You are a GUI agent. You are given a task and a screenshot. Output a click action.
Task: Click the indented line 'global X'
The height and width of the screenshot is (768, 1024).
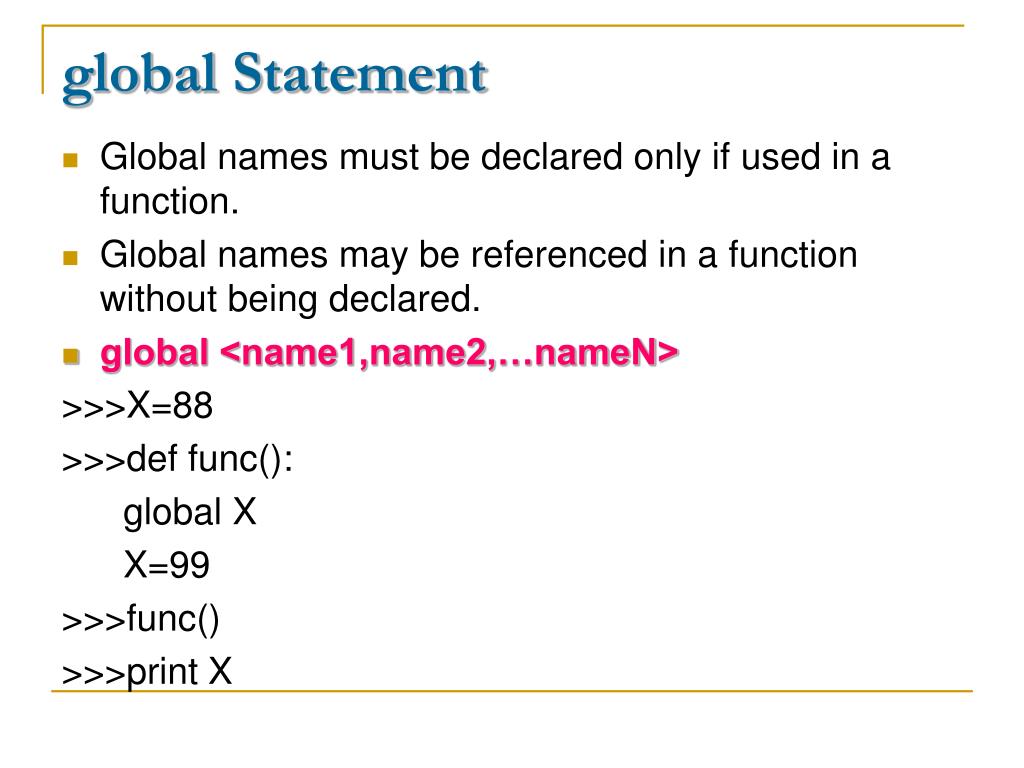[190, 513]
